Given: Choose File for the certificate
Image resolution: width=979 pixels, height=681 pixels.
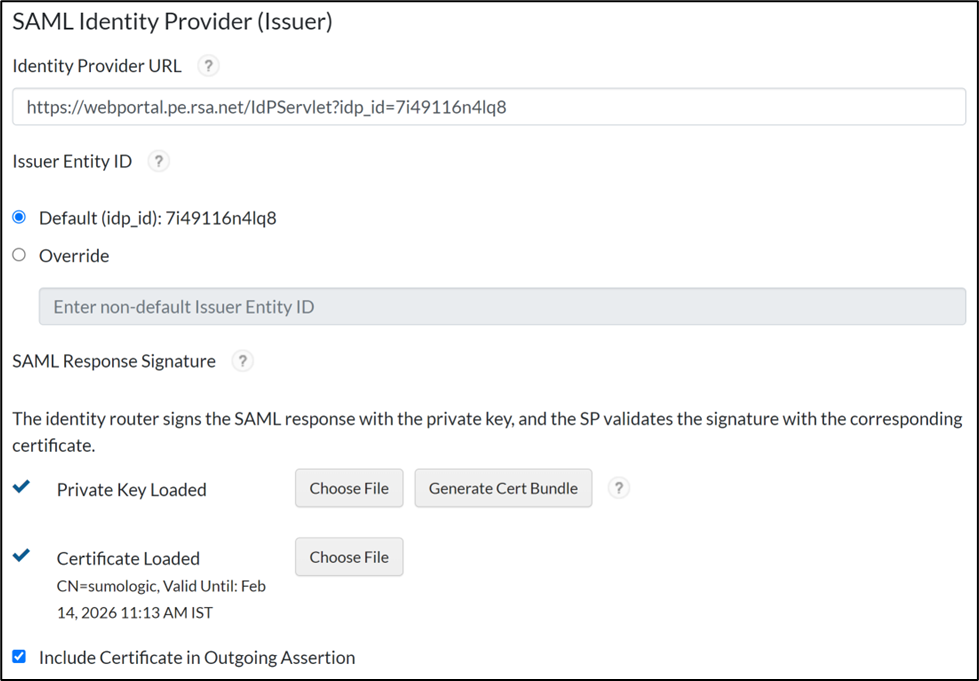Looking at the screenshot, I should click(x=349, y=557).
